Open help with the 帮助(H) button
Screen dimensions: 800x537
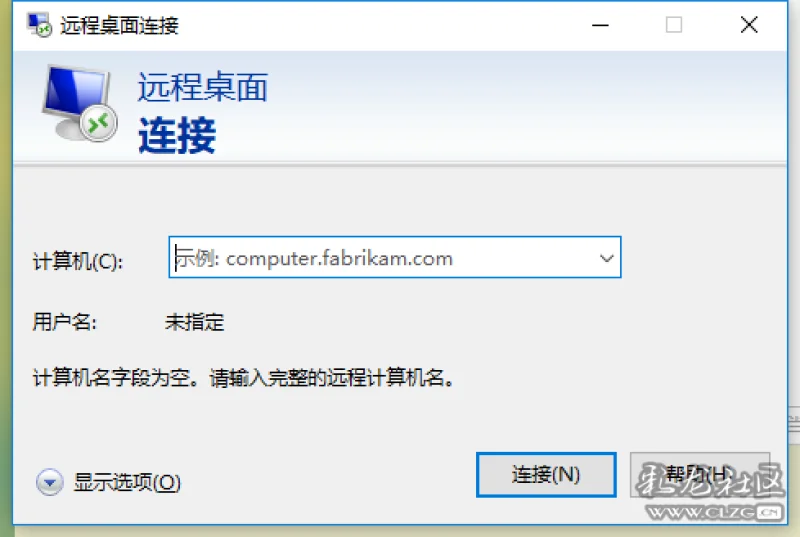pyautogui.click(x=699, y=475)
